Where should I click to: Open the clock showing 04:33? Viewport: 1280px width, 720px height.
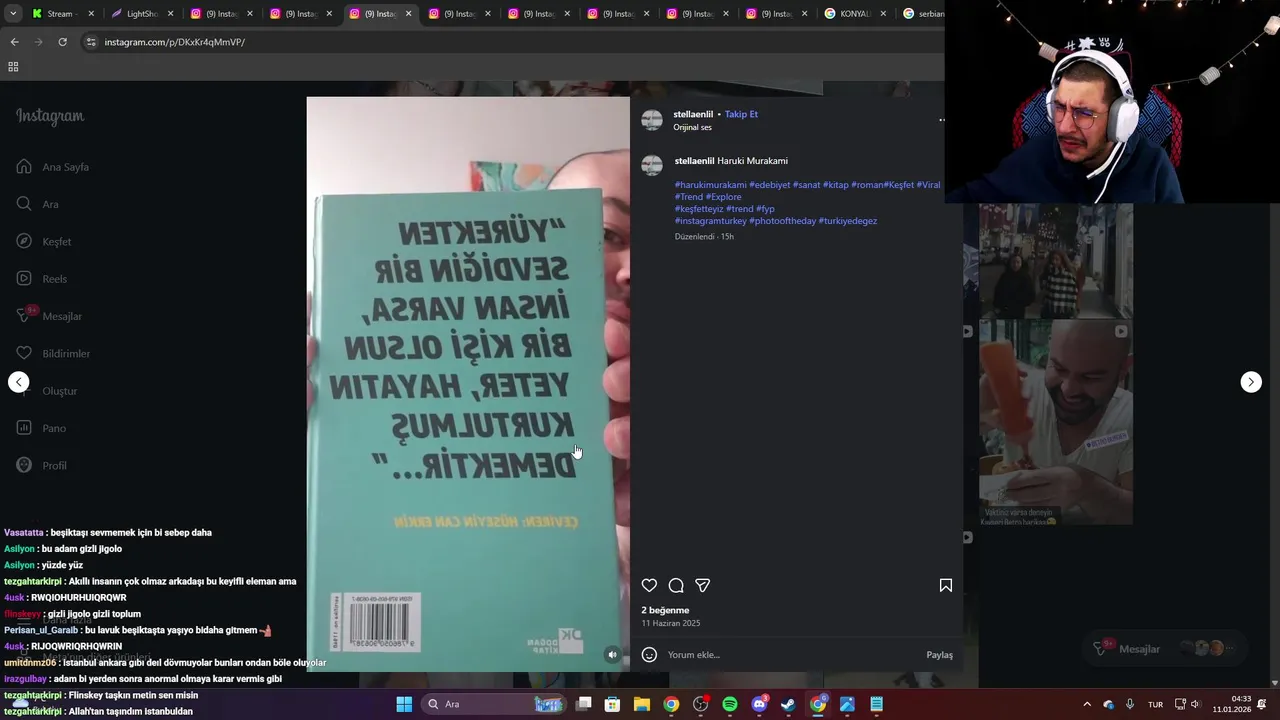[x=1231, y=704]
